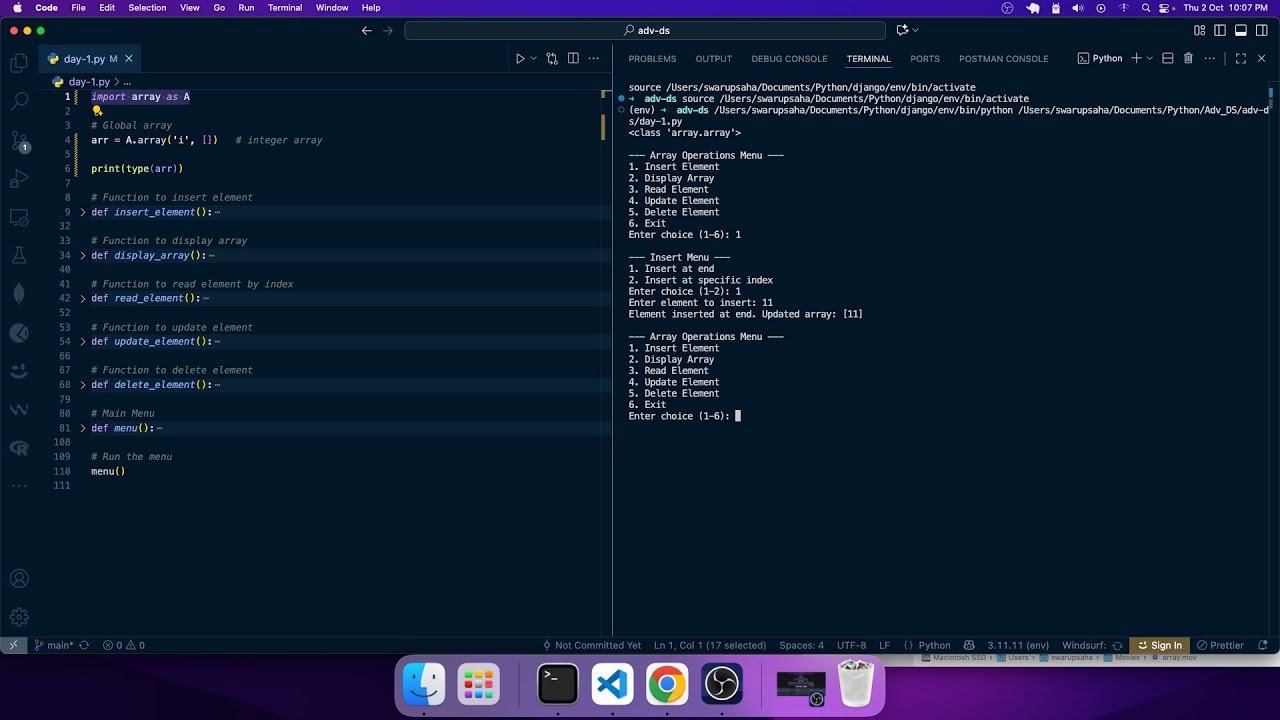Open the Explorer view in activity bar
1280x720 pixels.
pos(19,63)
